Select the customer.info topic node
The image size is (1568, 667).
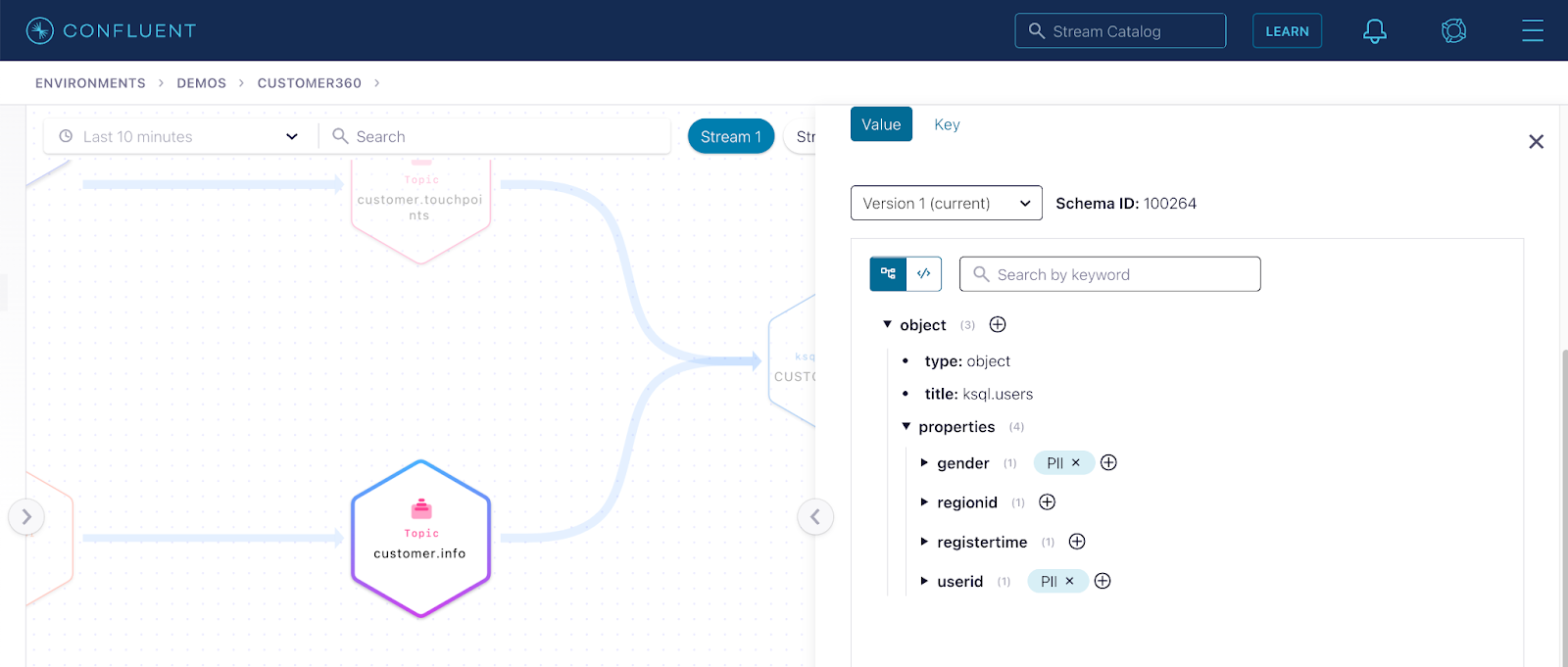click(x=420, y=539)
